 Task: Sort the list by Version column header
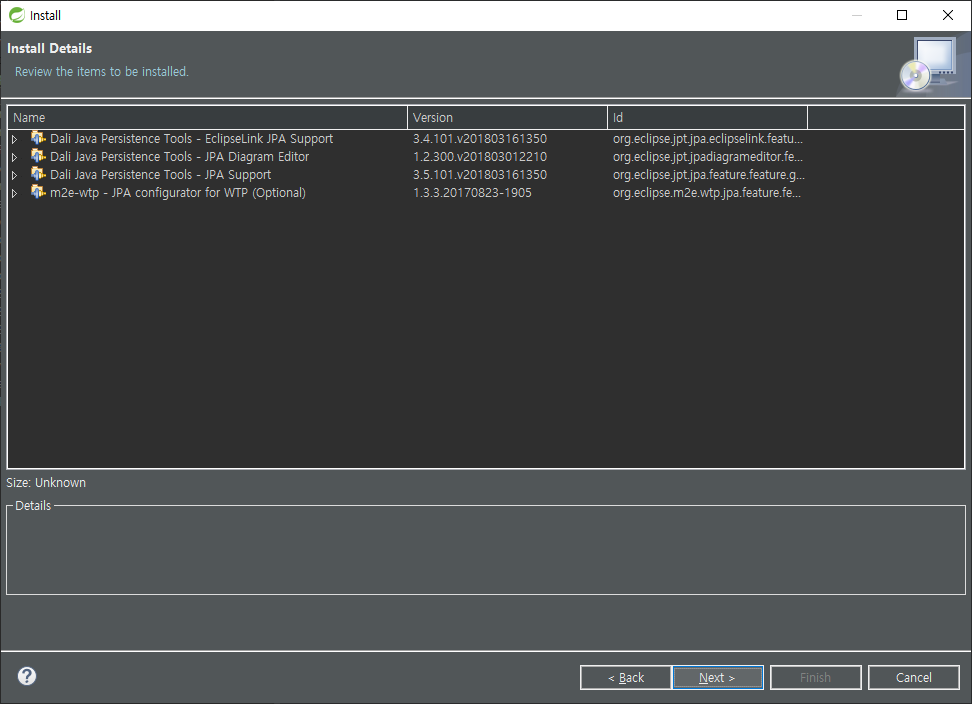(x=507, y=118)
